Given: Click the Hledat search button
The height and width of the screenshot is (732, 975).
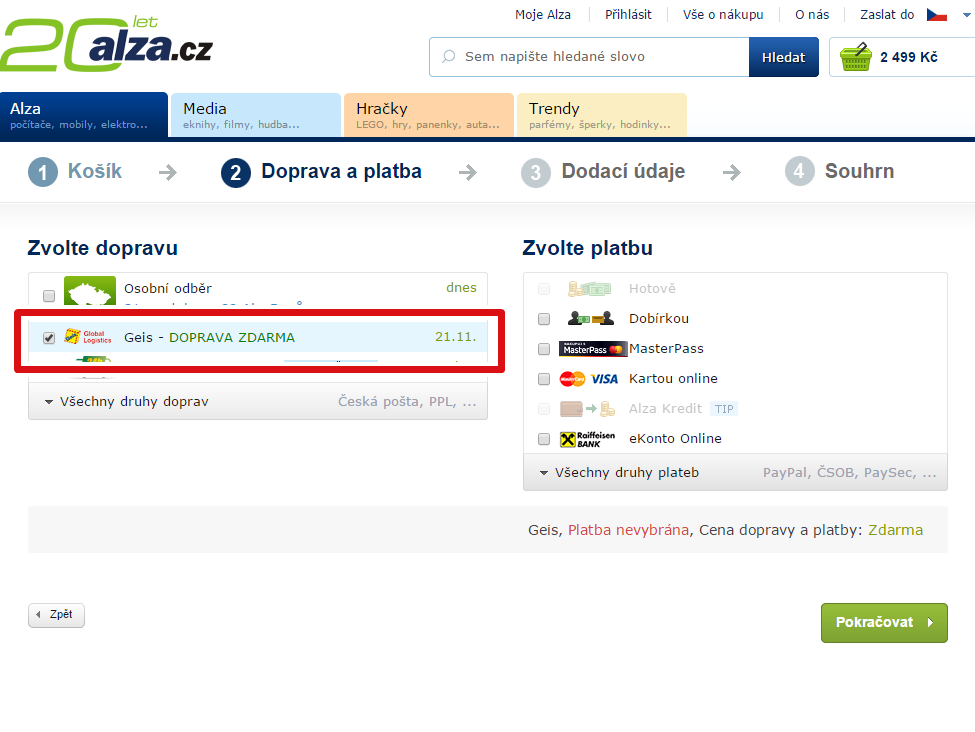Looking at the screenshot, I should coord(783,57).
